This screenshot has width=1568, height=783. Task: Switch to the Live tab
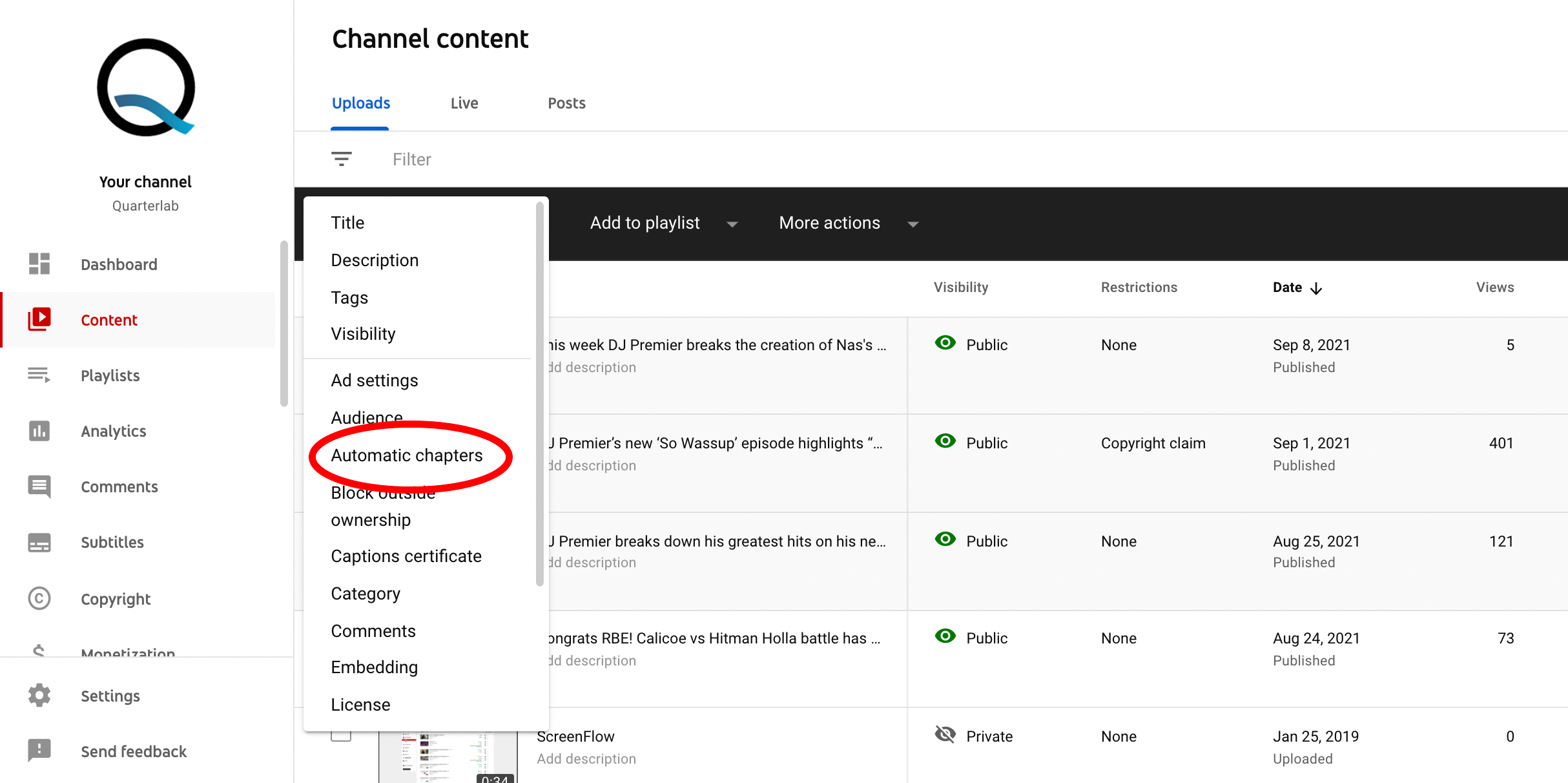point(464,103)
